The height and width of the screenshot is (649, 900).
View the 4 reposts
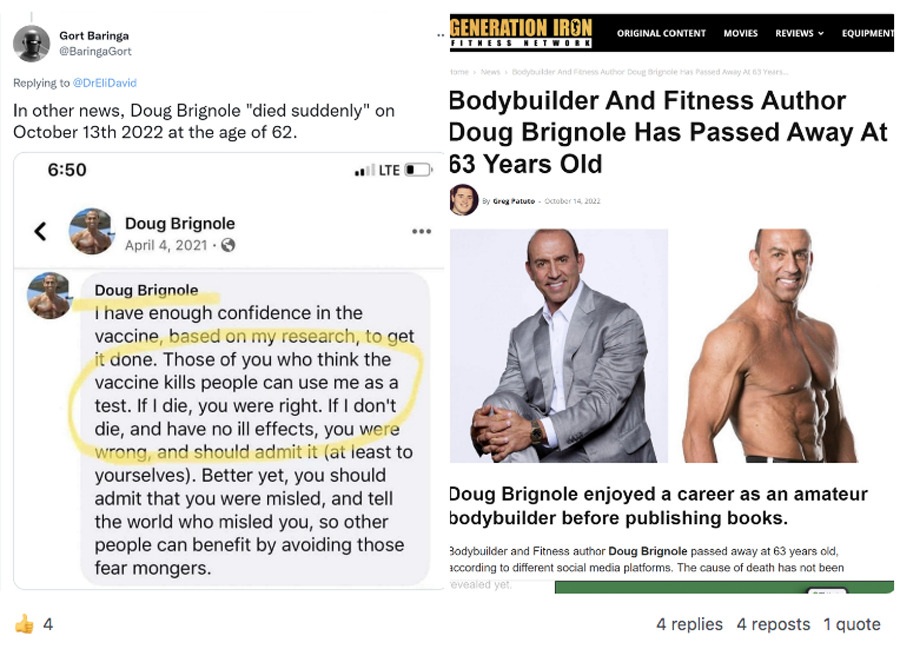tap(773, 624)
